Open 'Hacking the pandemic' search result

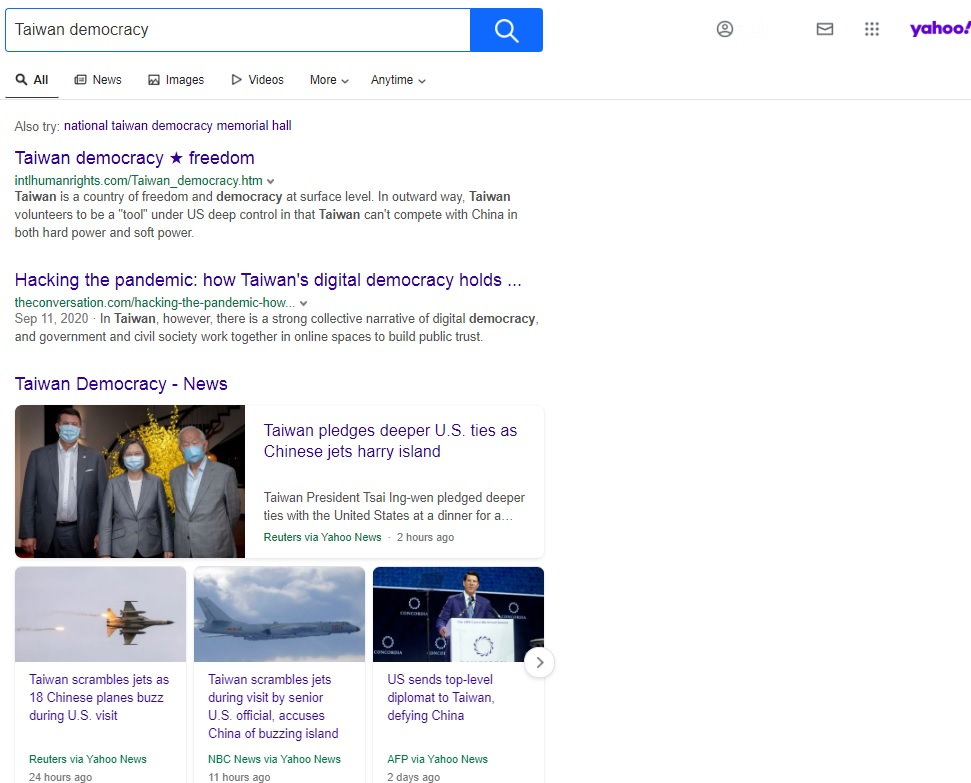click(x=268, y=280)
